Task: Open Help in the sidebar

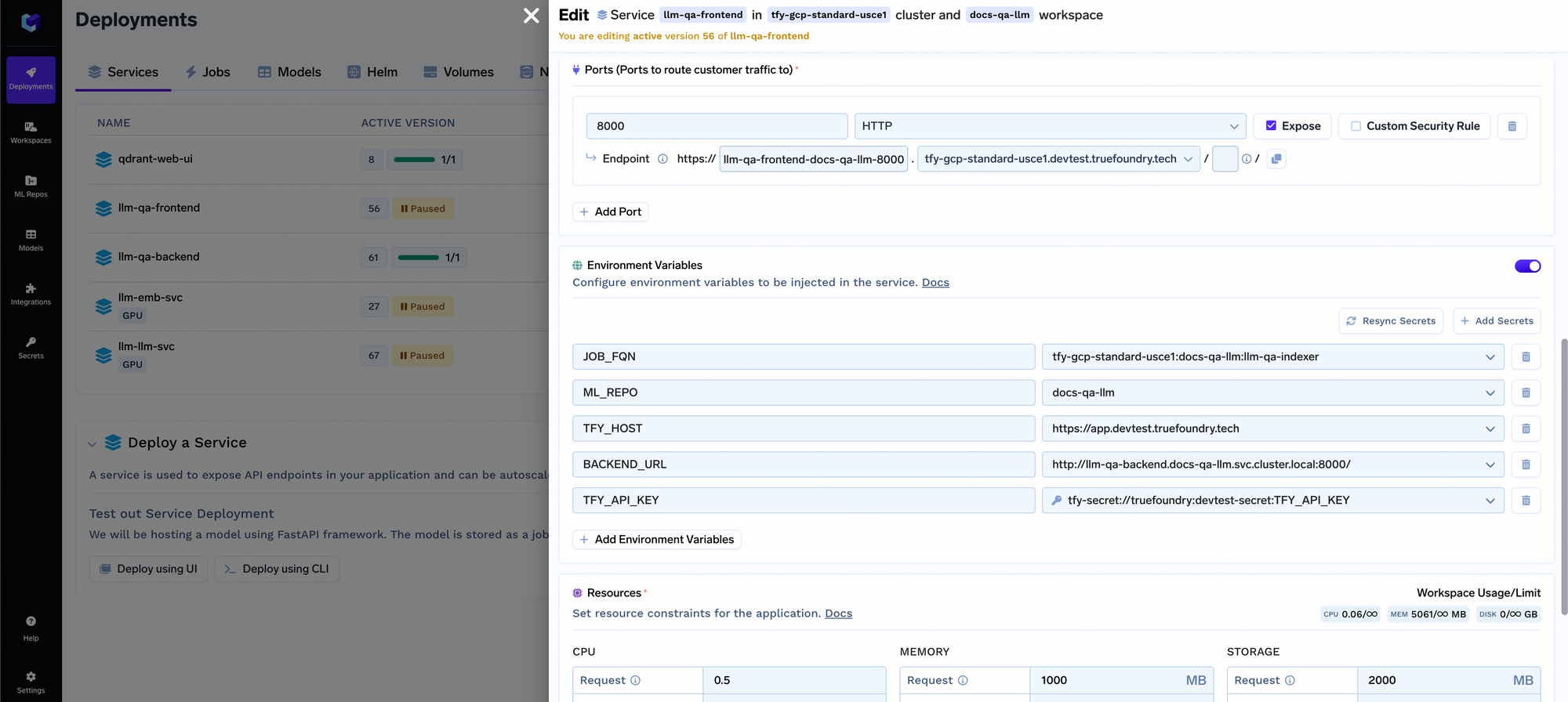Action: coord(31,628)
